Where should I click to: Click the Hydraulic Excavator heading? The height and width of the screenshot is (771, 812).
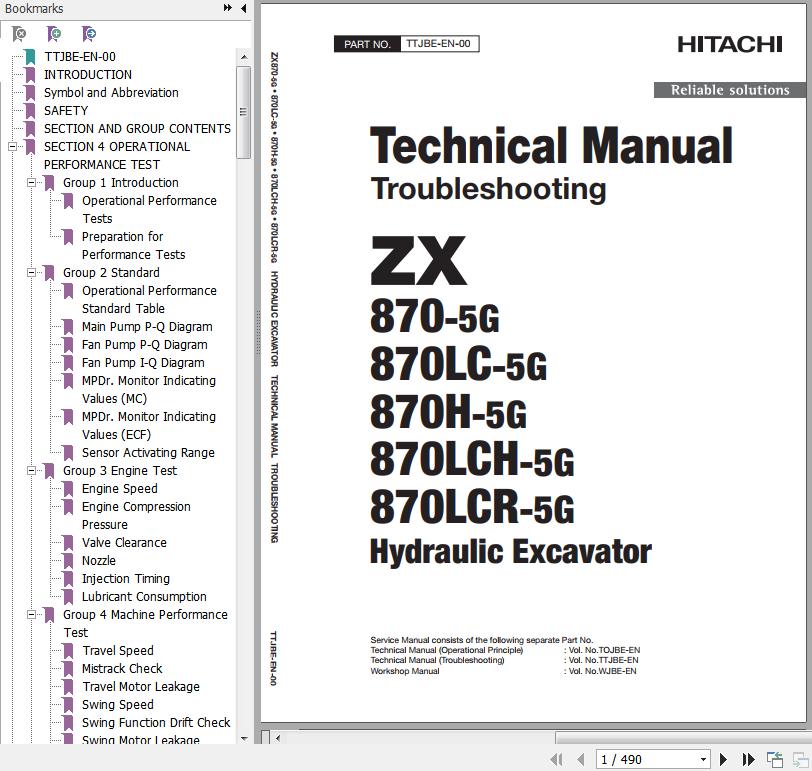pyautogui.click(x=511, y=552)
